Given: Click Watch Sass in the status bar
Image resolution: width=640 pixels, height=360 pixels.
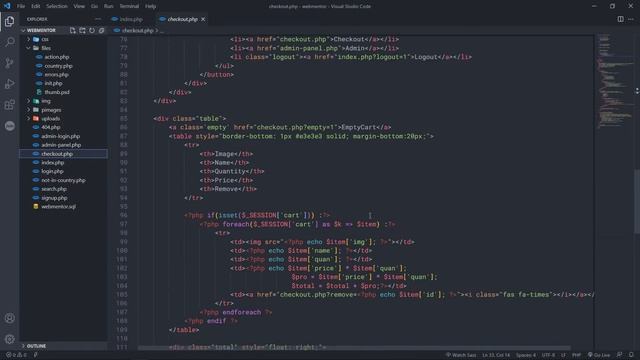Looking at the screenshot, I should 461,355.
